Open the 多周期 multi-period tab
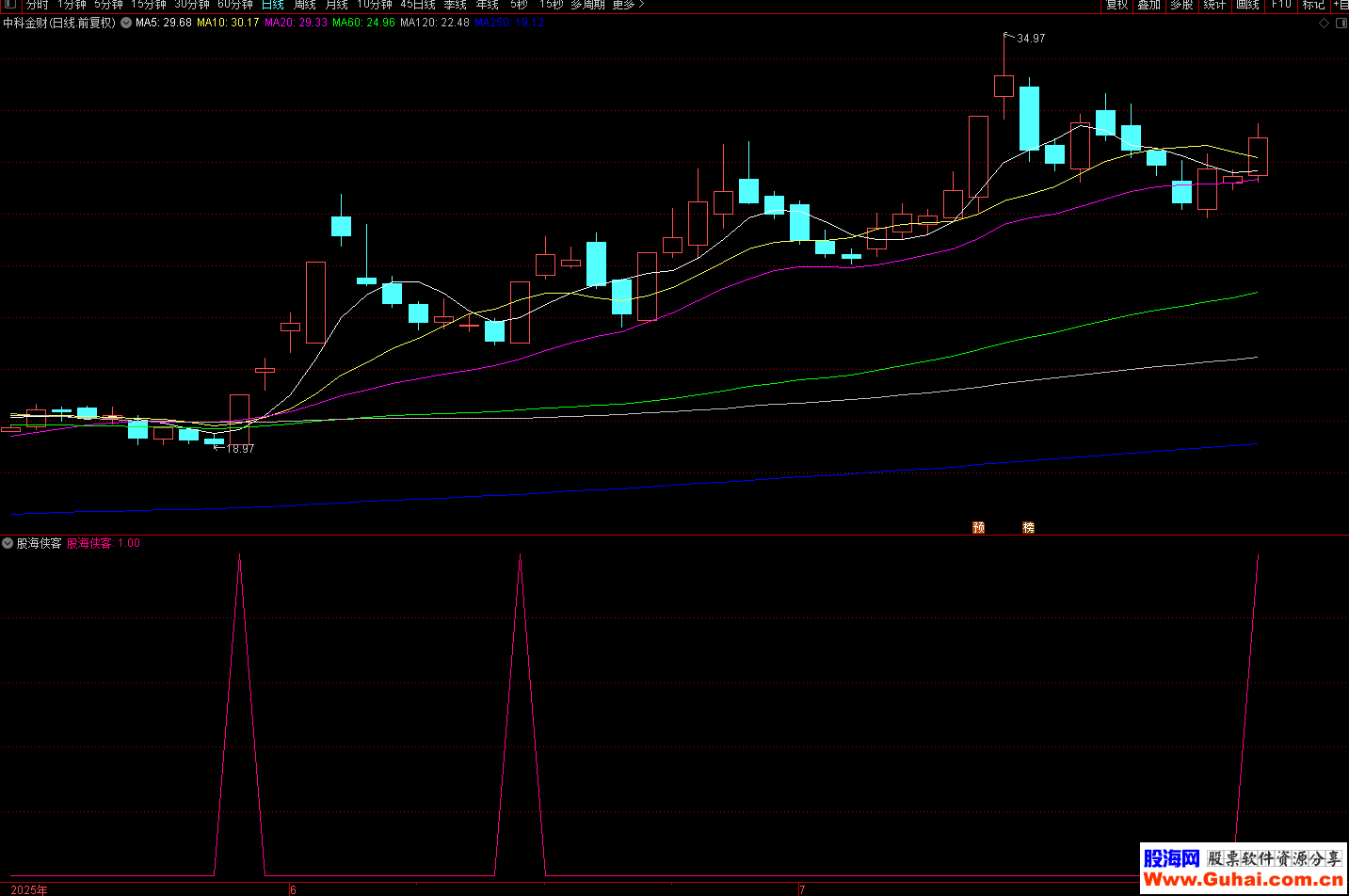This screenshot has width=1349, height=896. pyautogui.click(x=587, y=5)
